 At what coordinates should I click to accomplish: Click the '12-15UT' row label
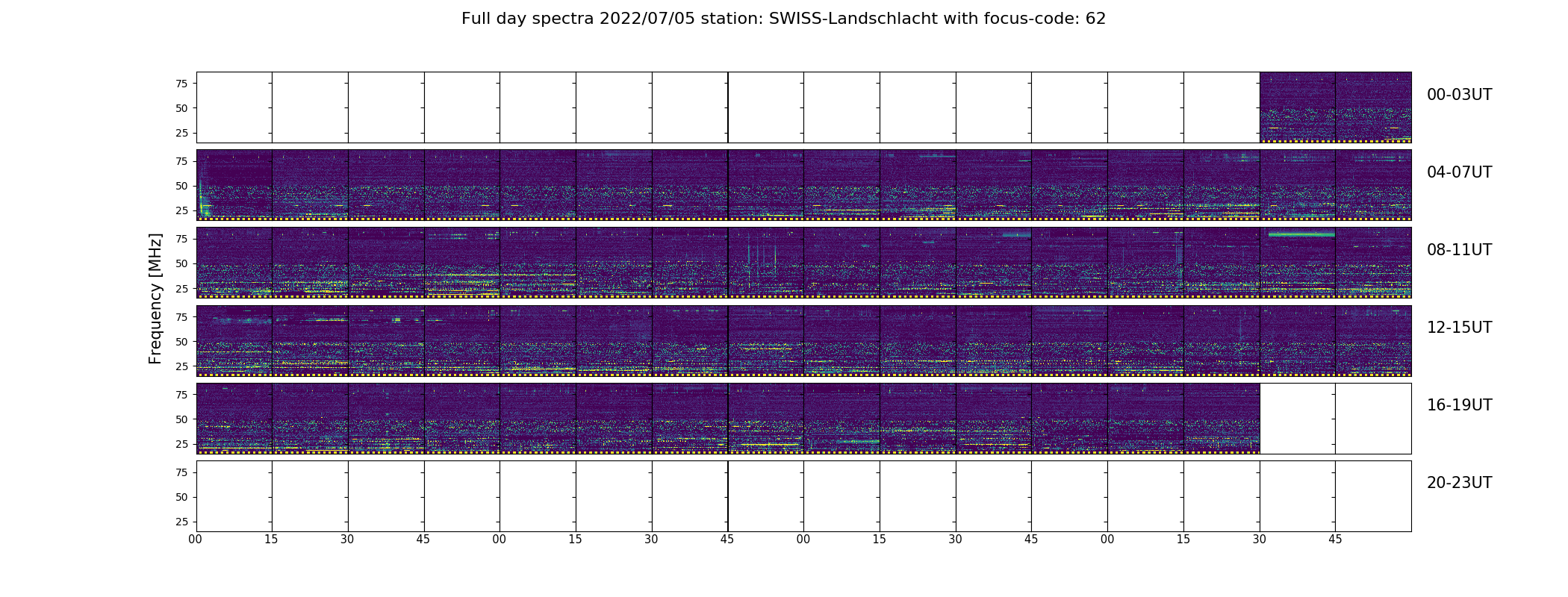point(1459,328)
